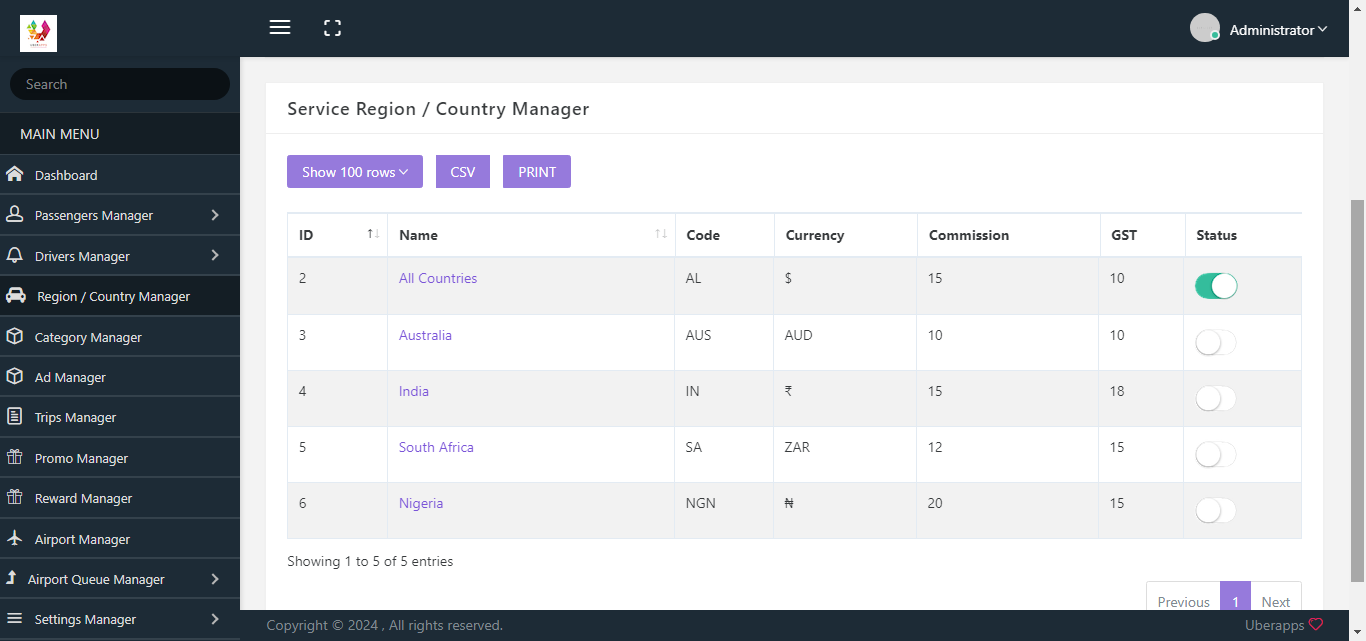Click the Airport Manager plane icon
Image resolution: width=1366 pixels, height=641 pixels.
(x=15, y=538)
